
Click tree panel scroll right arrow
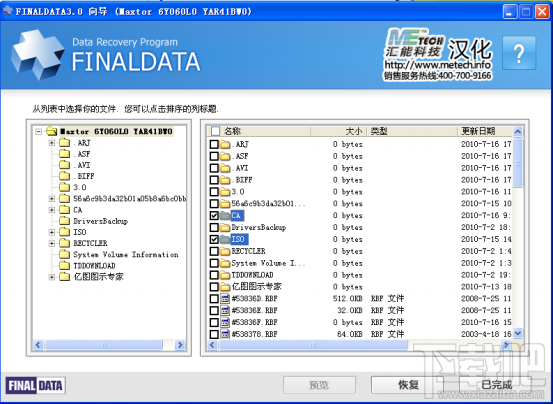click(180, 345)
